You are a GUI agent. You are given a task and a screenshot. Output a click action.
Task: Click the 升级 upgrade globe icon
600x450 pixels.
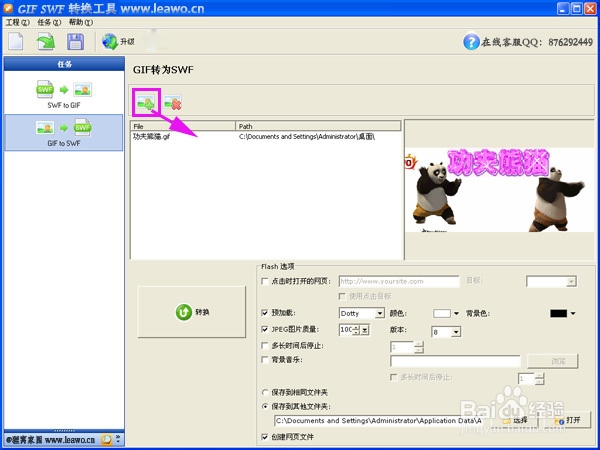pyautogui.click(x=110, y=42)
